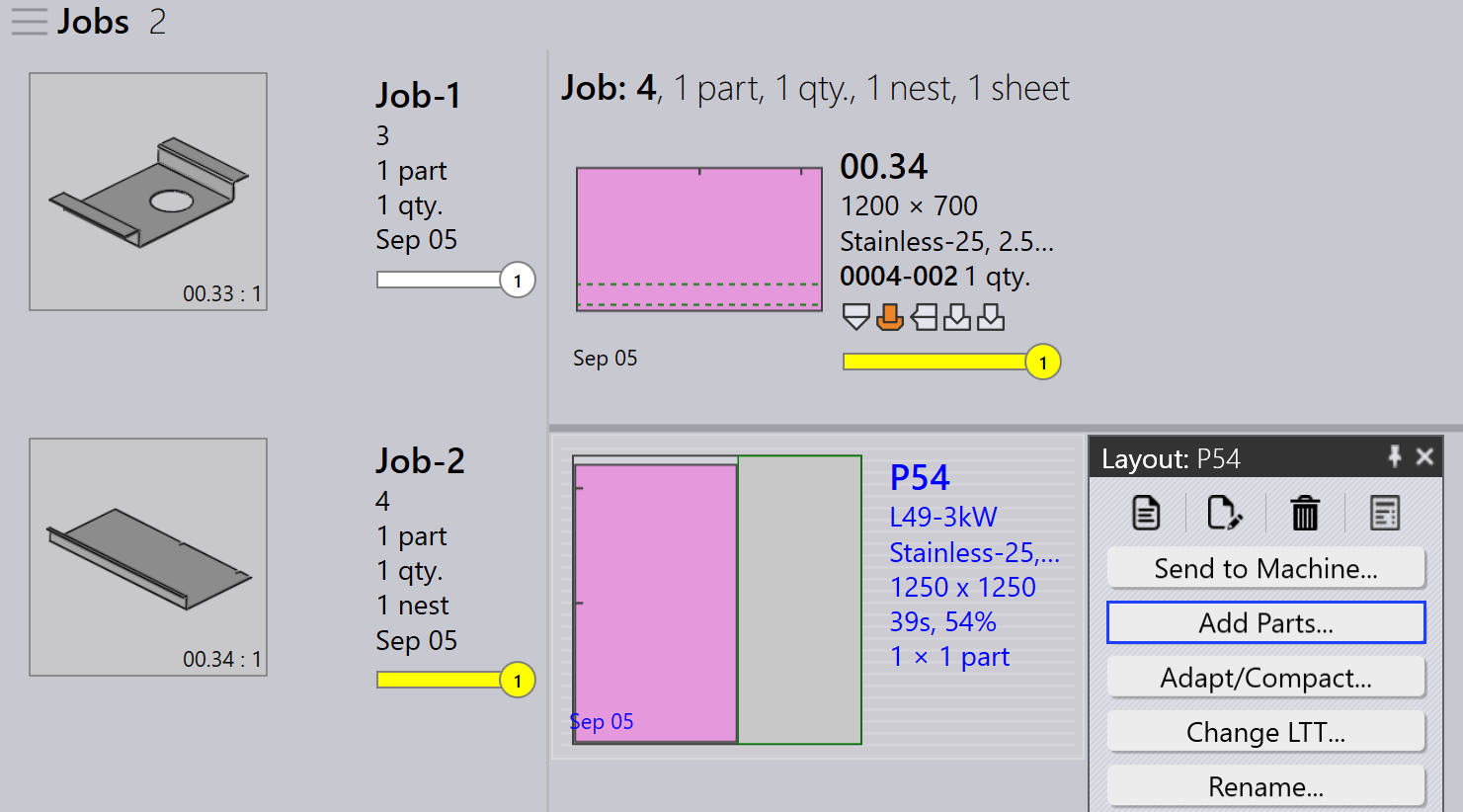Close the Layout P54 panel

point(1424,456)
